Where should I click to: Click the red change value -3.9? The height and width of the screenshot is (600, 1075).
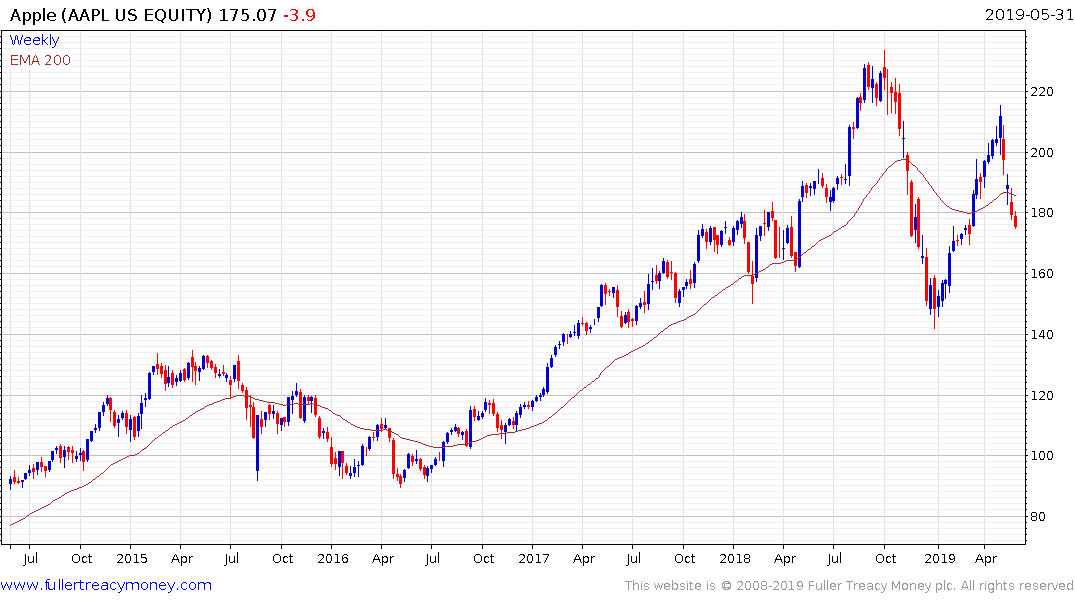(300, 15)
